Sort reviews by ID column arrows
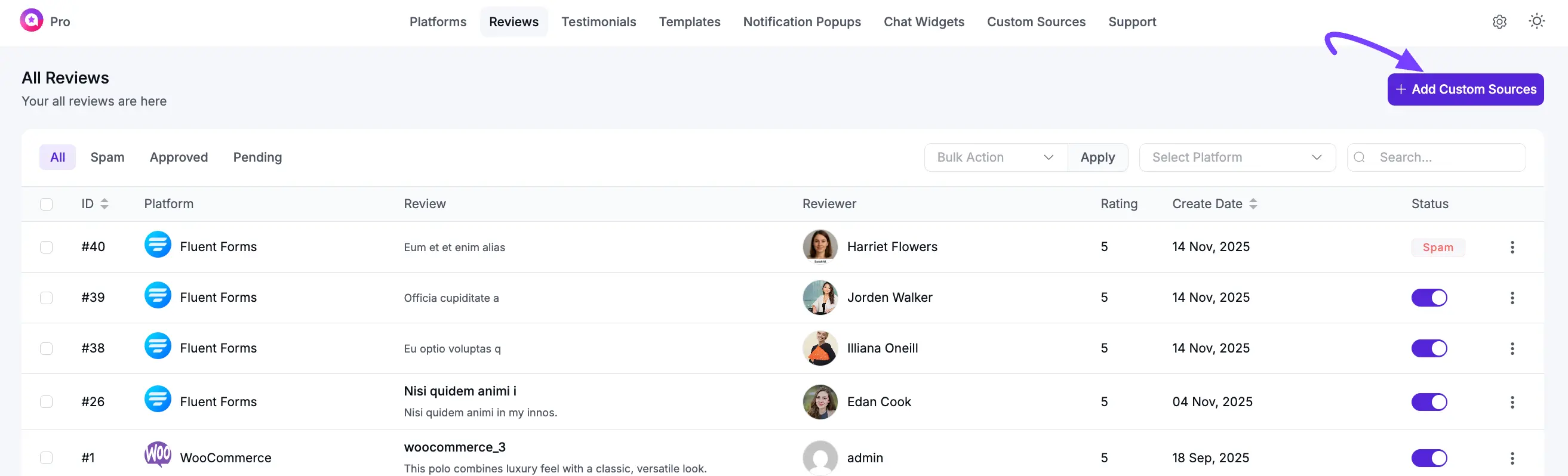 click(104, 204)
